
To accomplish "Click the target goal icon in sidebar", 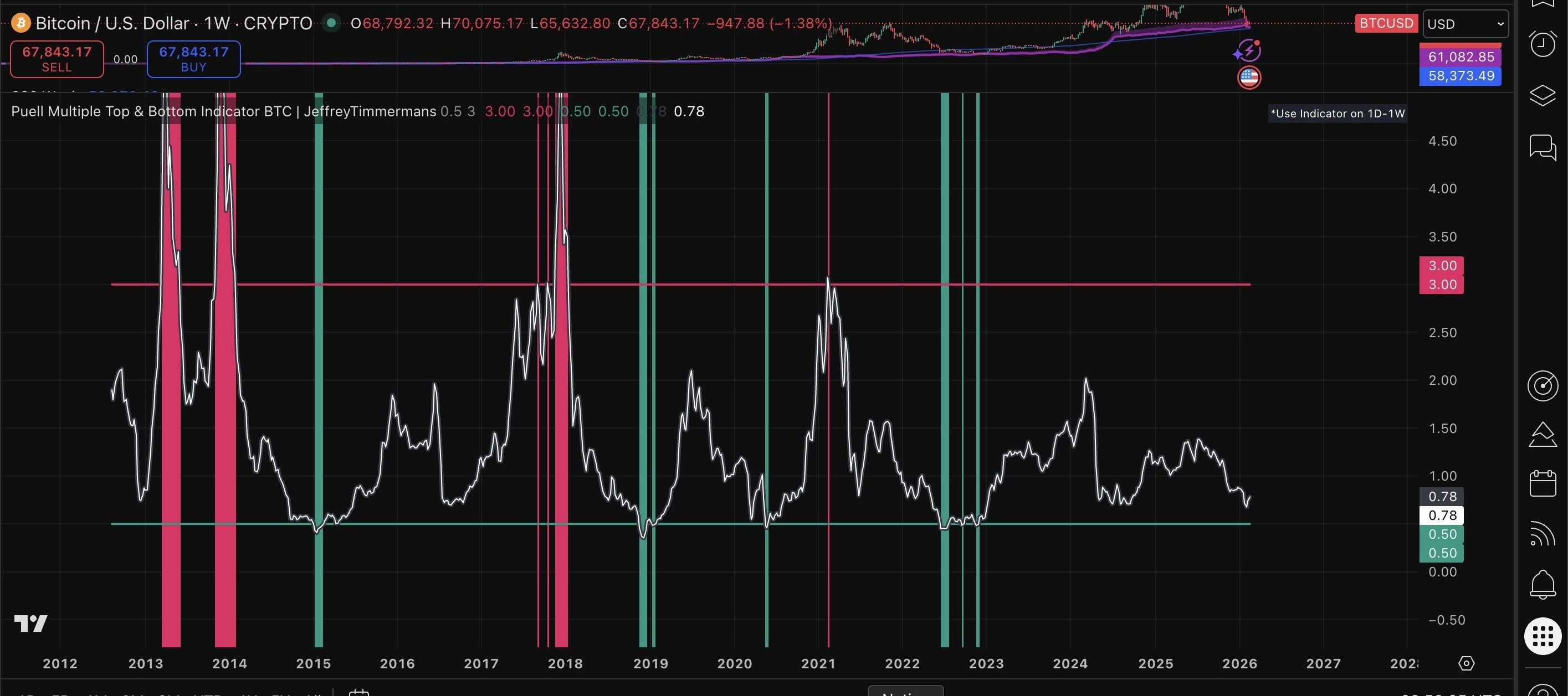I will [1543, 385].
